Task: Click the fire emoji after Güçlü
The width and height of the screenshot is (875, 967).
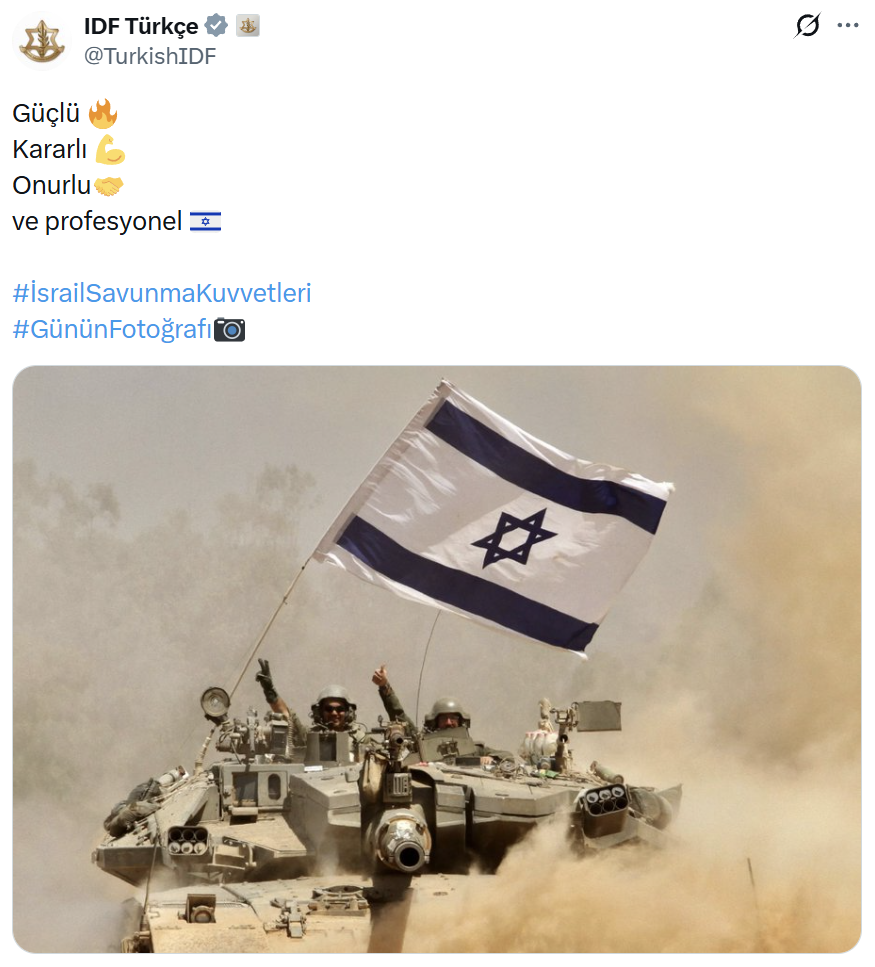Action: [102, 113]
